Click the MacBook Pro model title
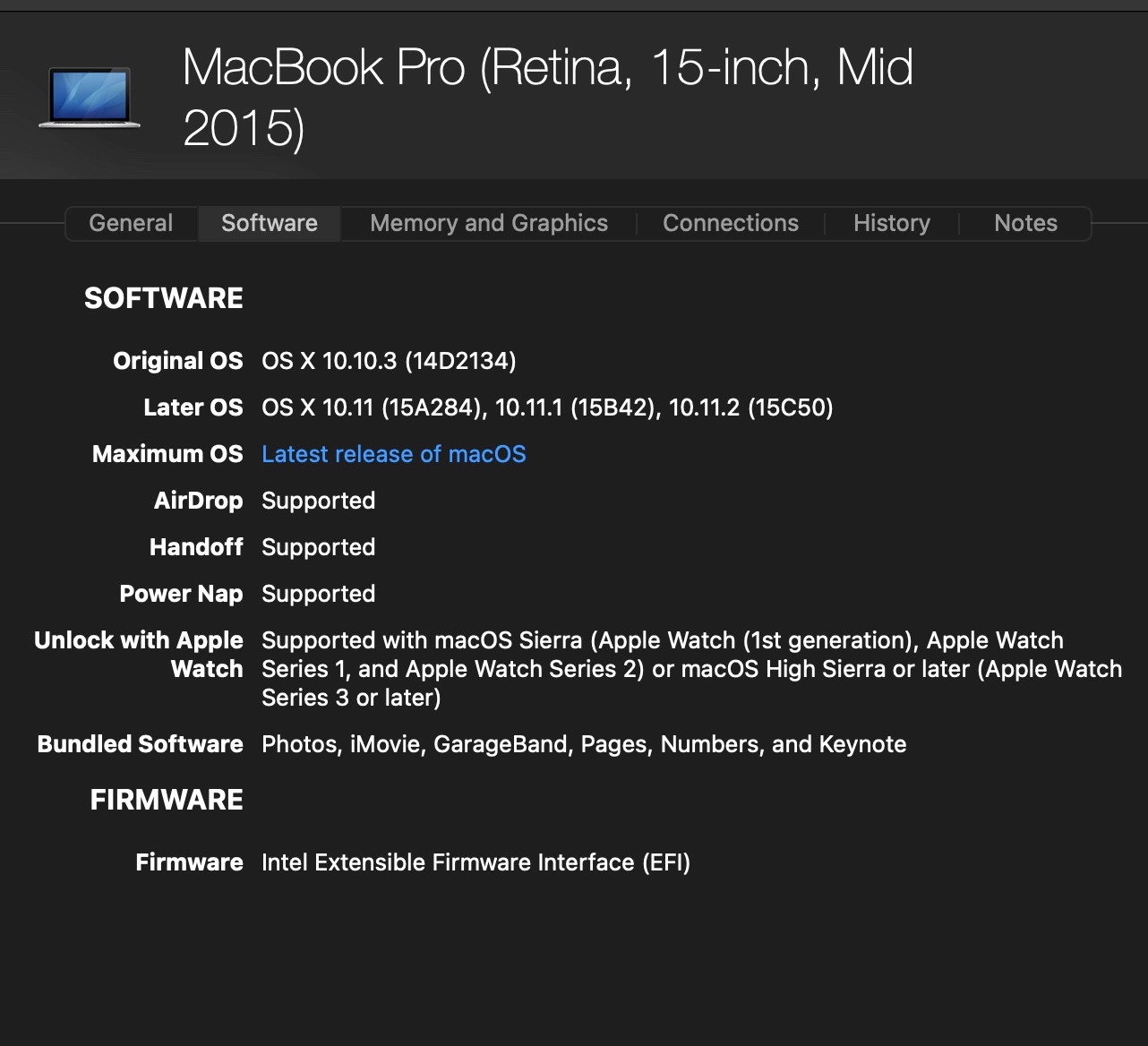The image size is (1148, 1046). (548, 97)
